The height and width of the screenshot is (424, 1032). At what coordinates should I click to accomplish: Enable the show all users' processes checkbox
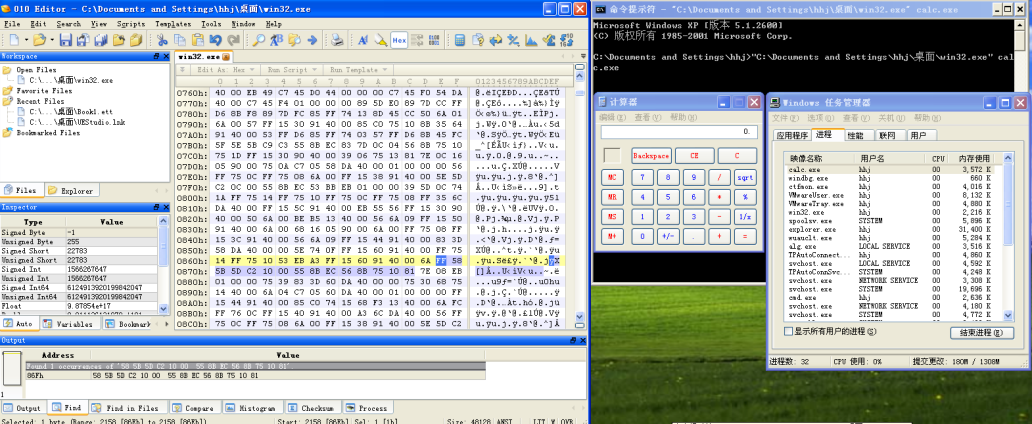click(x=788, y=331)
